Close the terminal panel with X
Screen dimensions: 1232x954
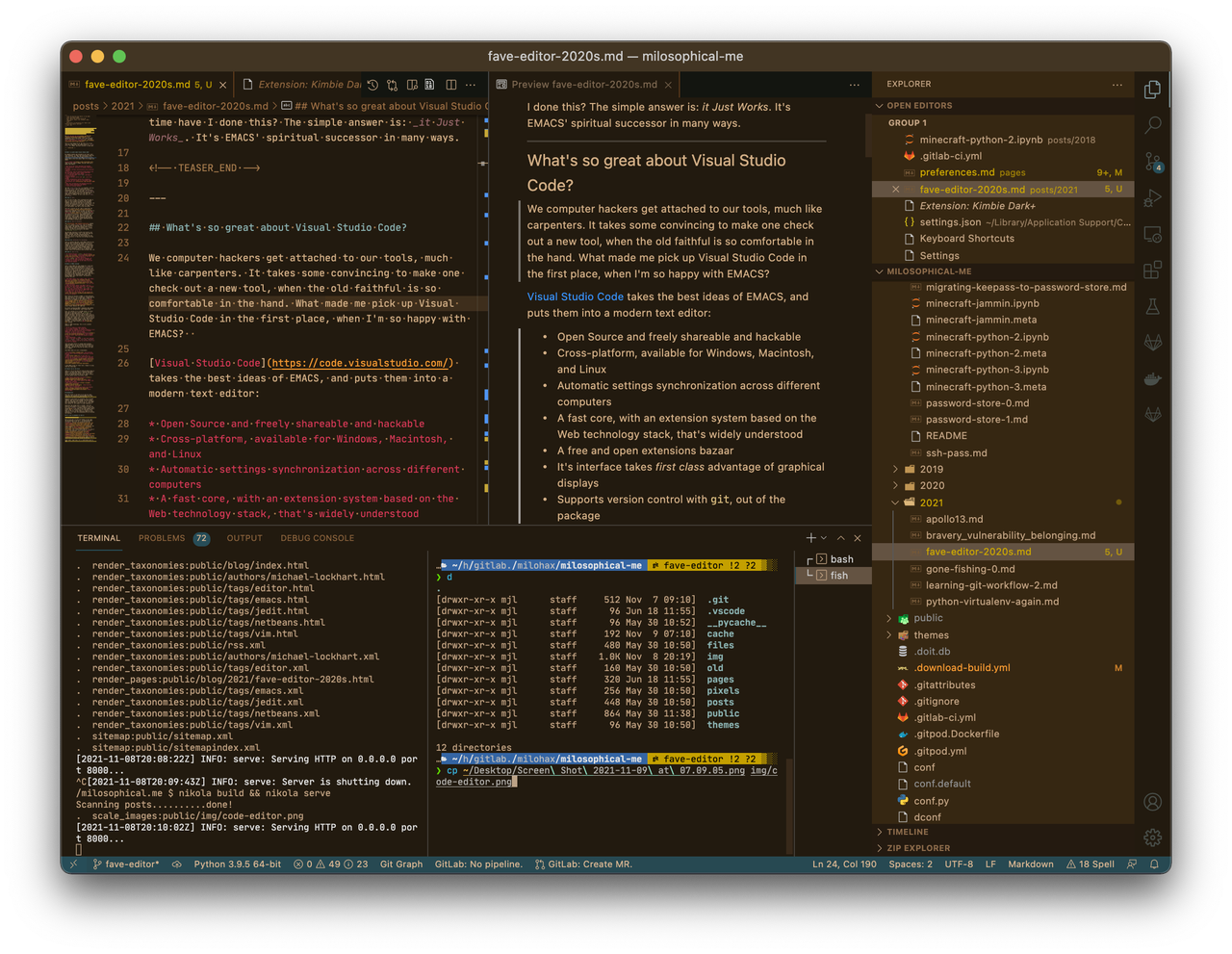[x=858, y=538]
